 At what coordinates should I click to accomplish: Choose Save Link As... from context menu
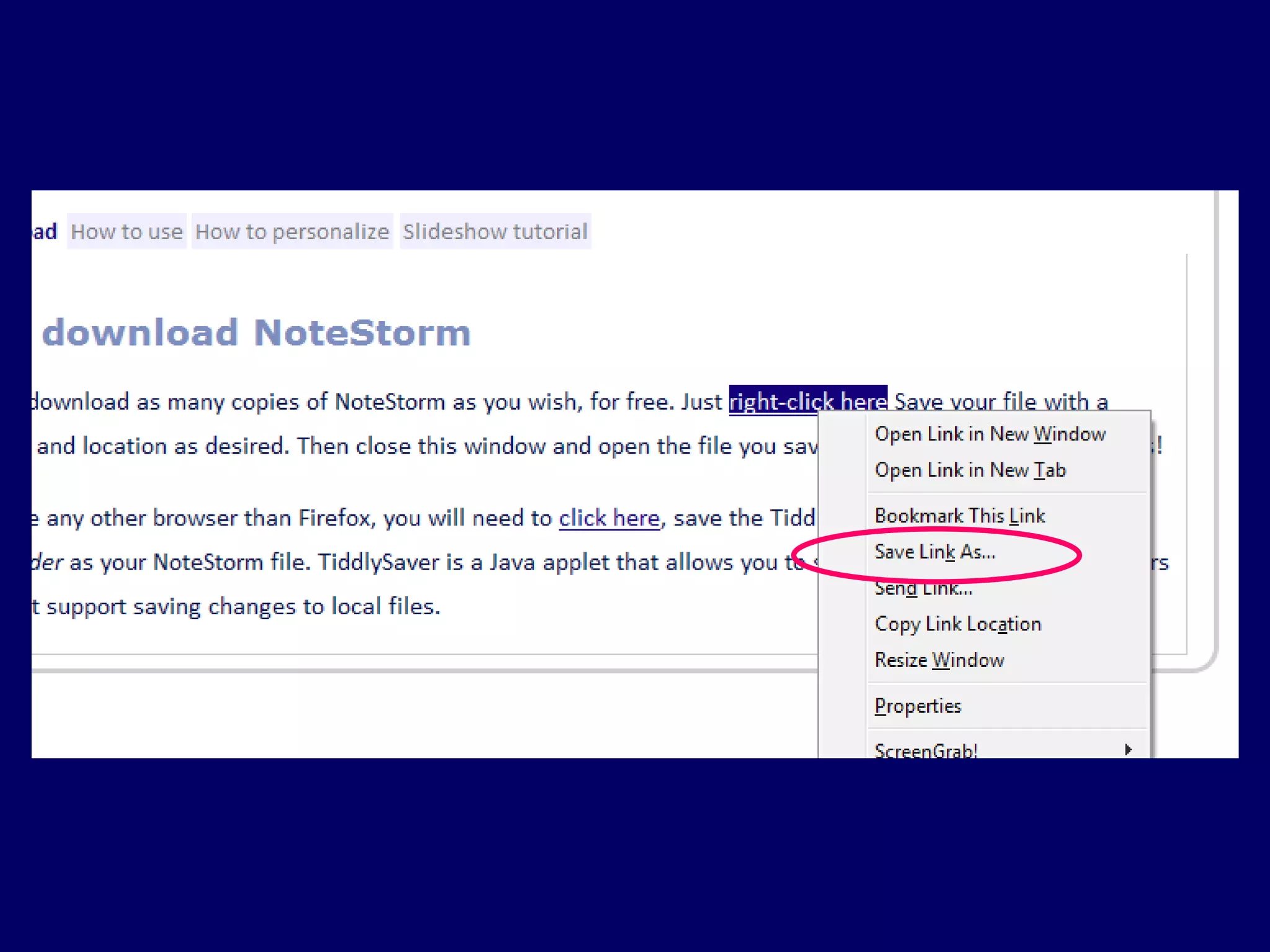(935, 552)
